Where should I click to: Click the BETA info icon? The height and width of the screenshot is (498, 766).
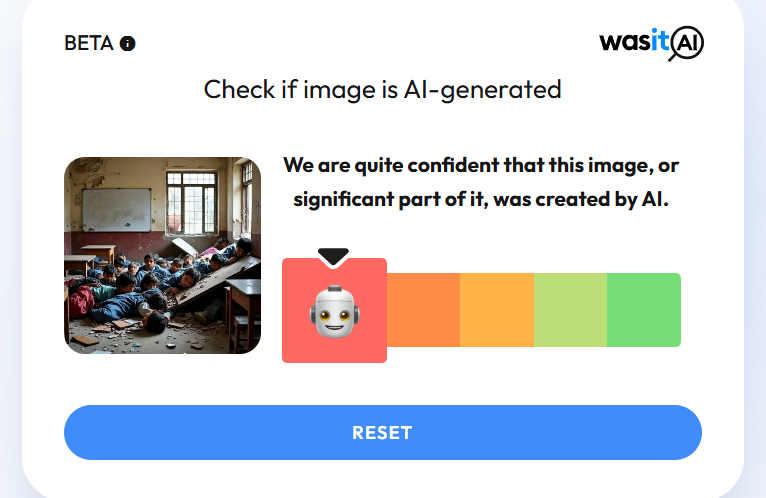pos(128,43)
